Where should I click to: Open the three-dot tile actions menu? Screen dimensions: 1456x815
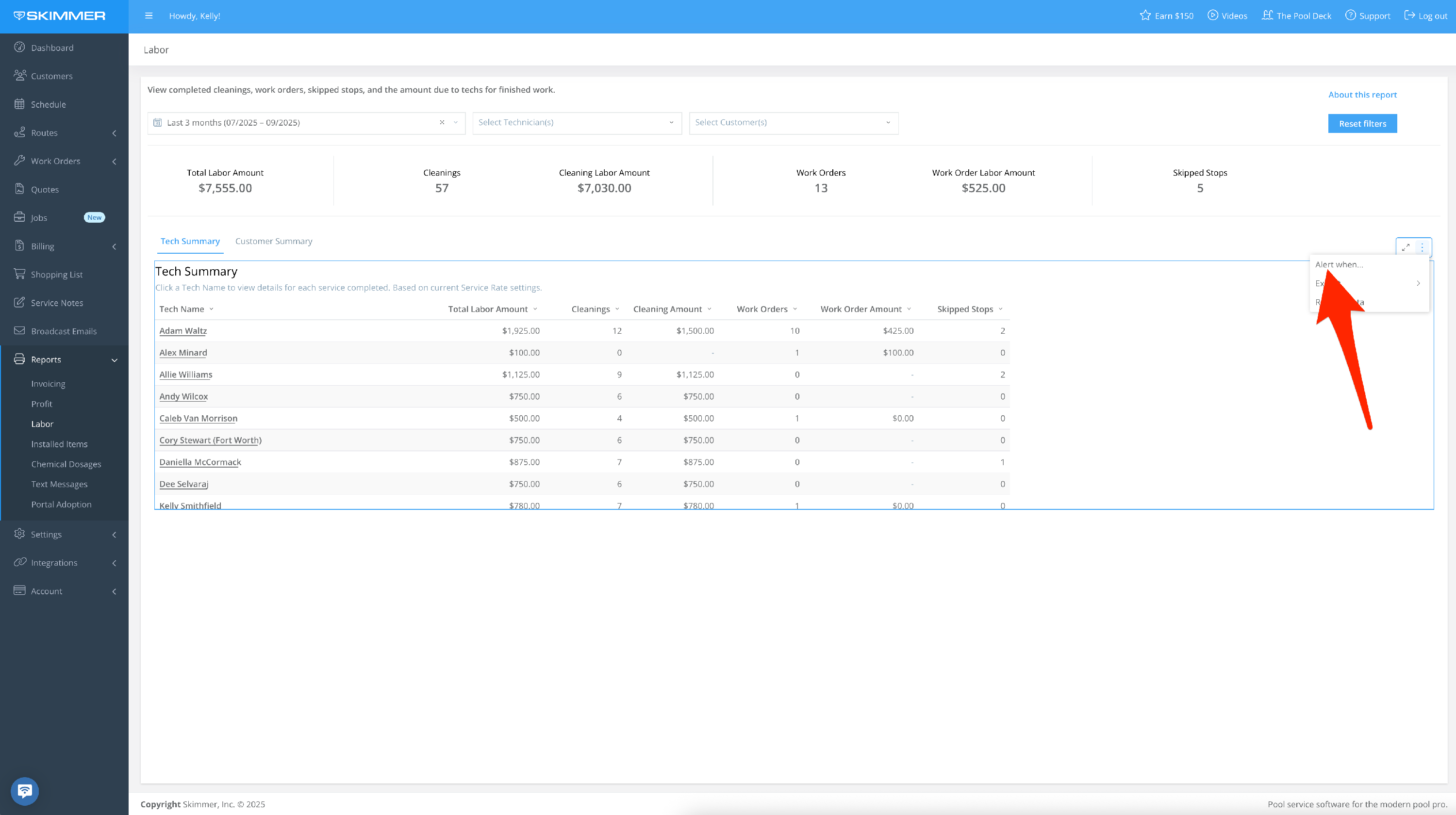[1422, 247]
